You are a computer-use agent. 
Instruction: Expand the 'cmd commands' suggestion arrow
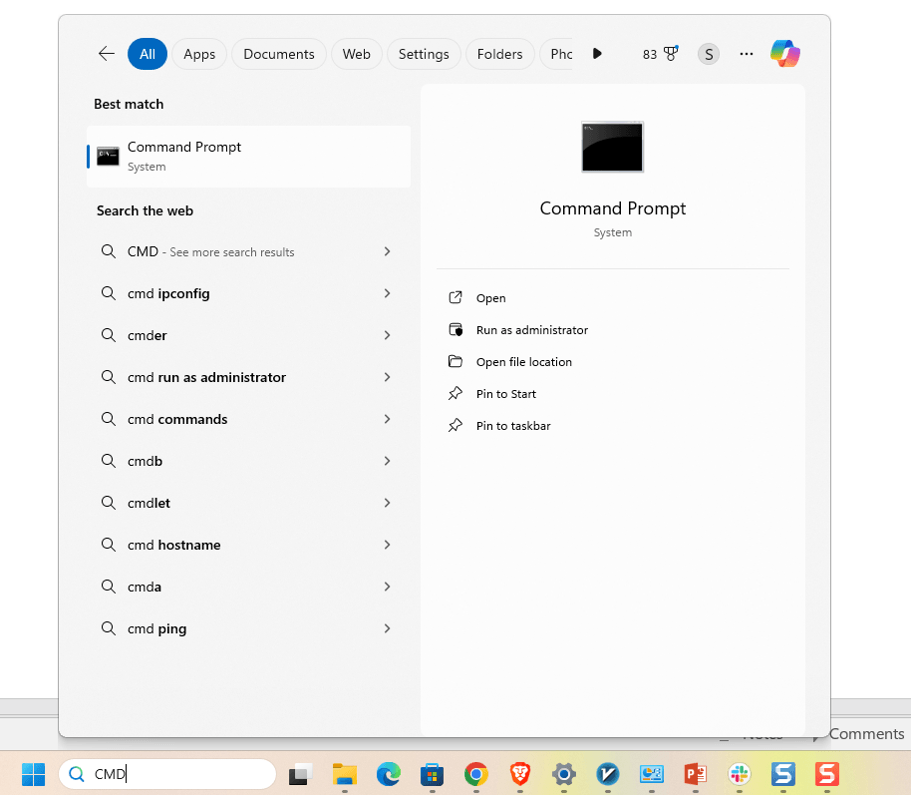coord(387,420)
